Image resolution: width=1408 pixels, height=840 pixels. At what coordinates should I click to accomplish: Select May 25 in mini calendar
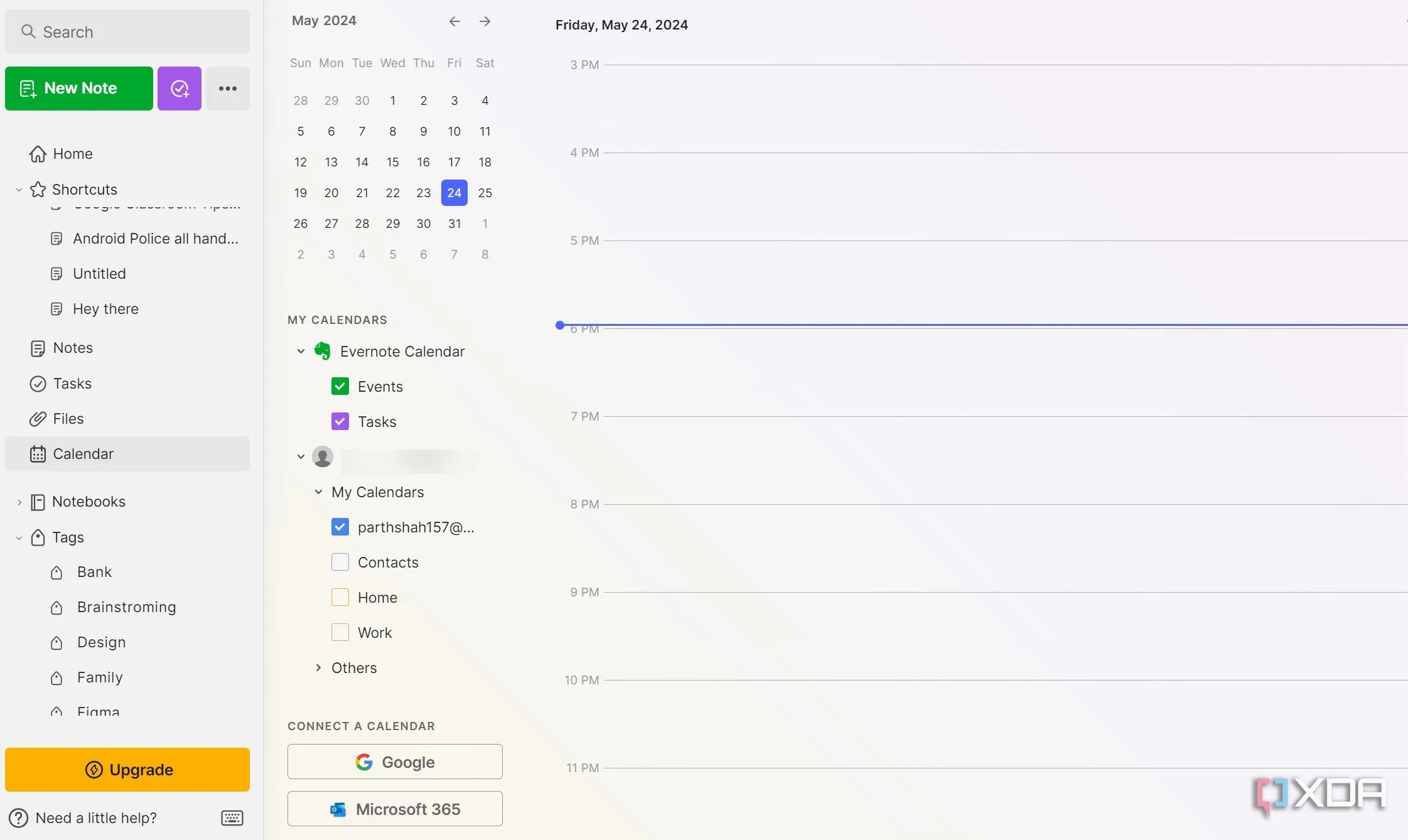pyautogui.click(x=485, y=193)
